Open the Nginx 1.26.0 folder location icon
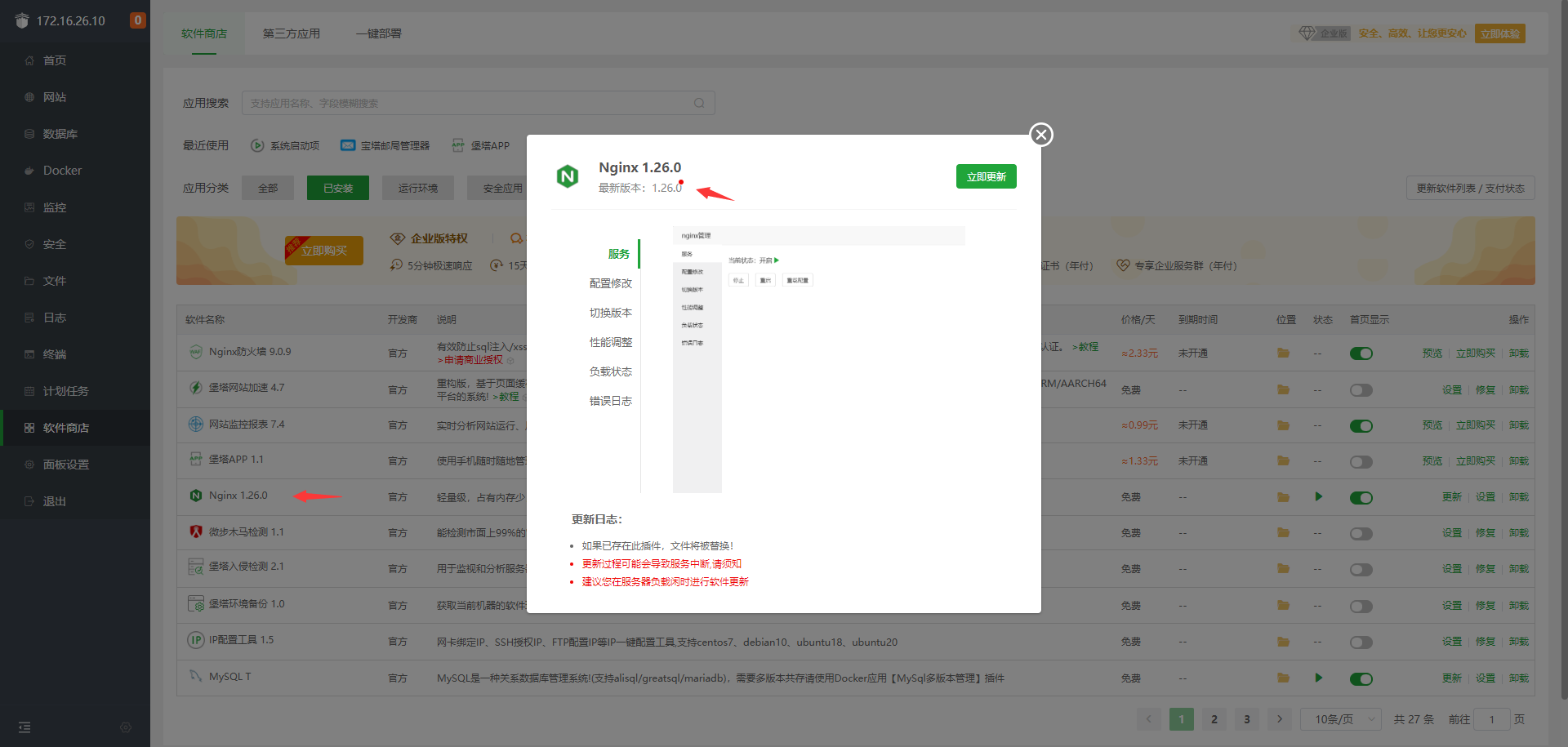Viewport: 1568px width, 747px height. click(x=1283, y=496)
